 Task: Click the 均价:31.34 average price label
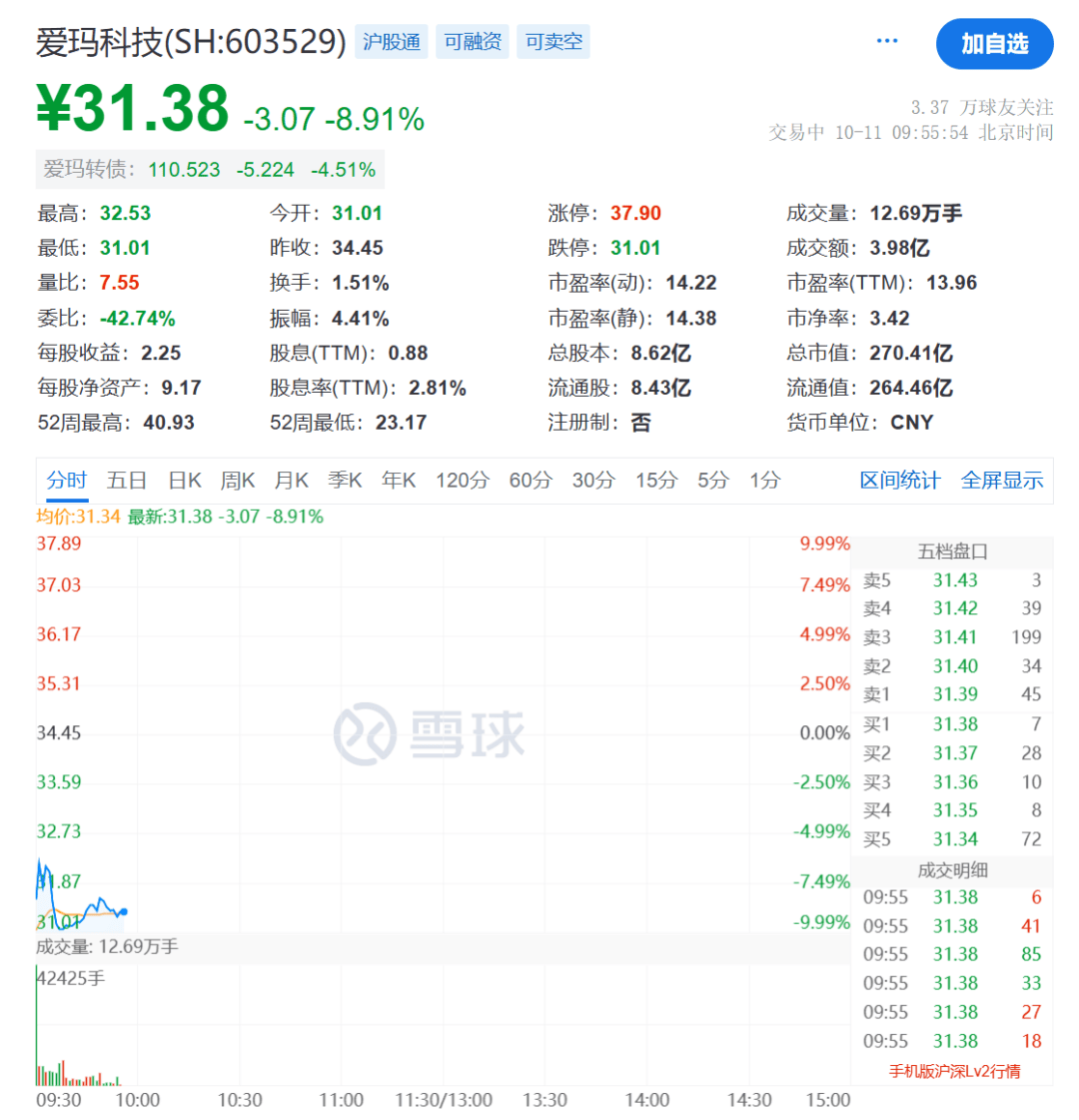78,517
